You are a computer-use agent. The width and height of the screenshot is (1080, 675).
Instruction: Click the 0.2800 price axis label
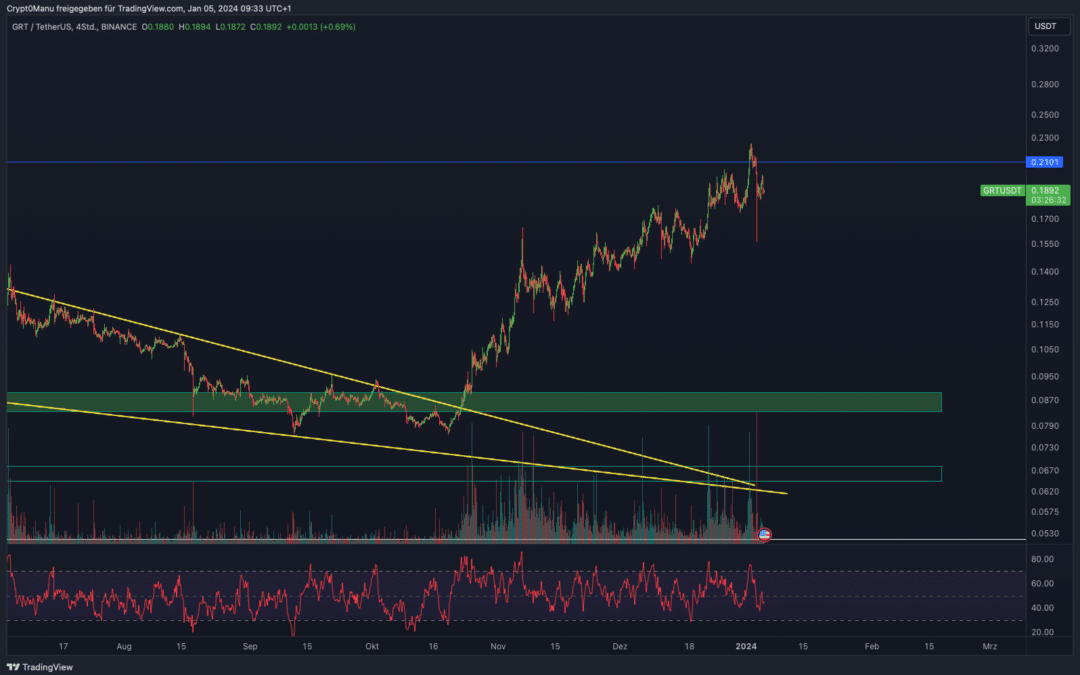pos(1045,84)
